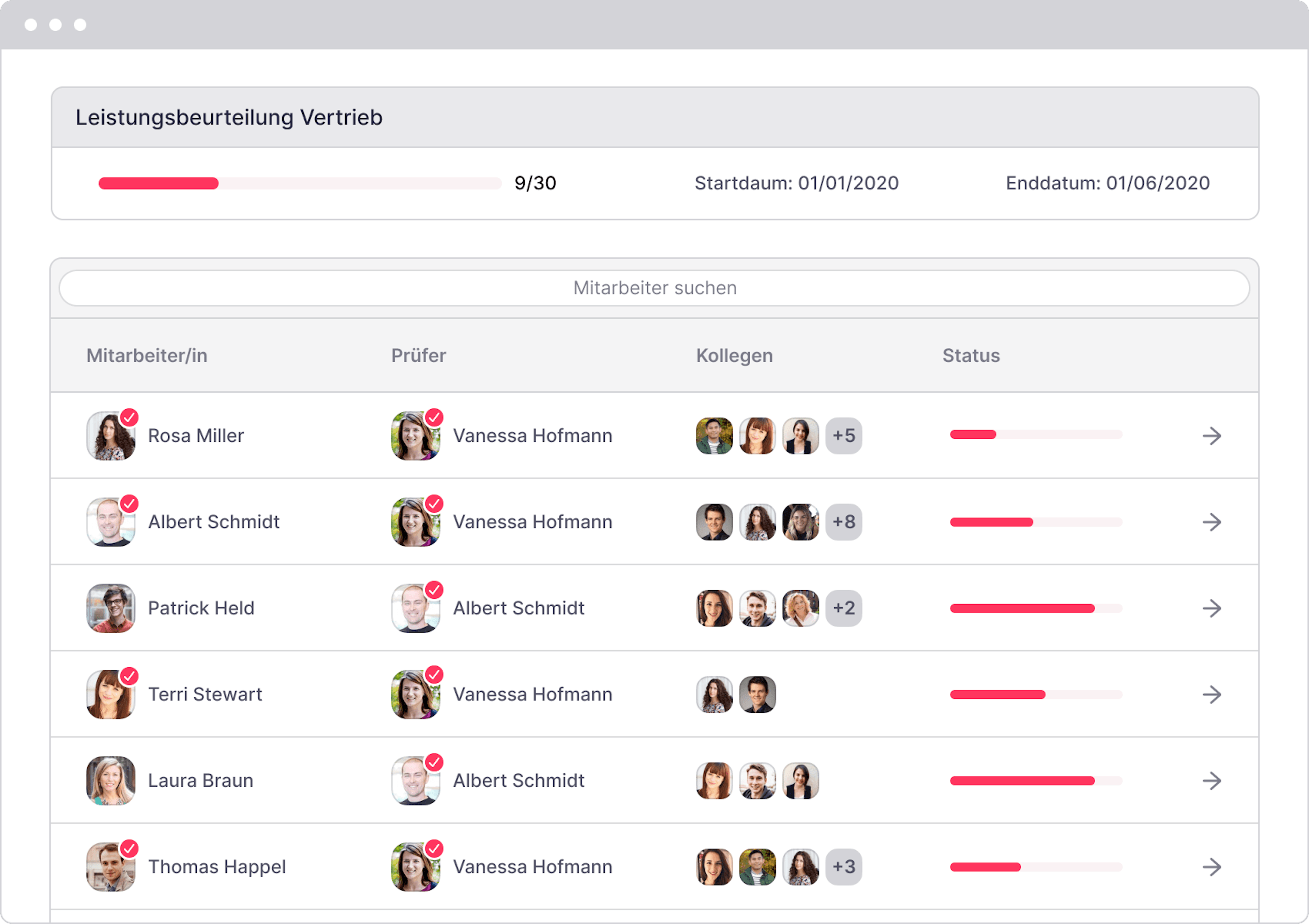Viewport: 1309px width, 924px height.
Task: Click the Status column header
Action: (971, 356)
